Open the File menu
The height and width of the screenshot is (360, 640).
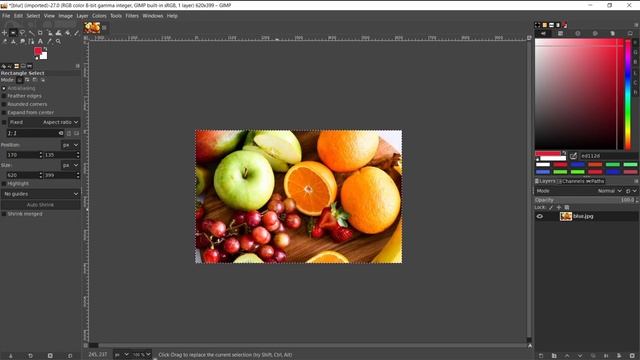coord(6,16)
